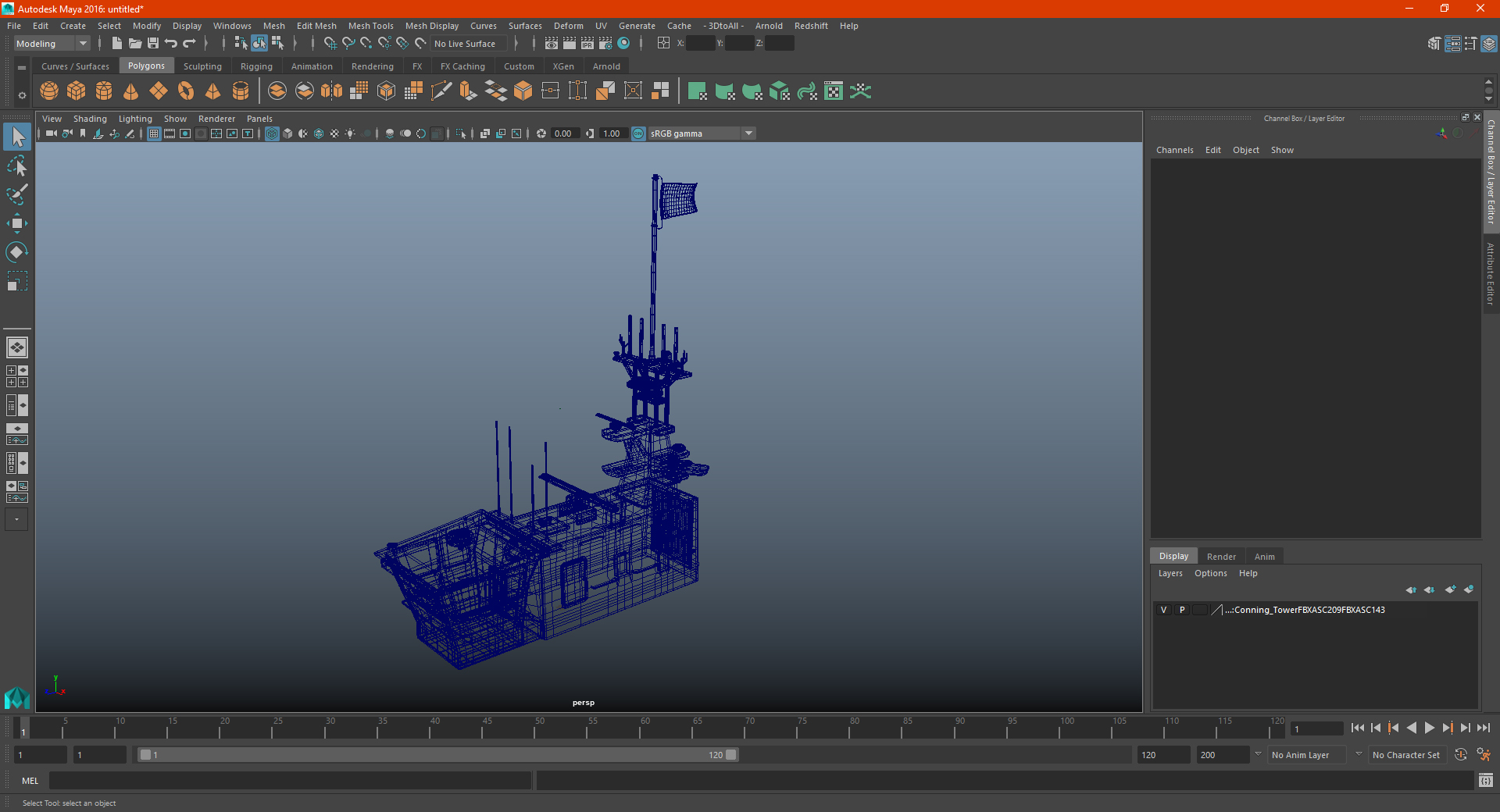
Task: Toggle the viewport grid display button
Action: coord(154,134)
